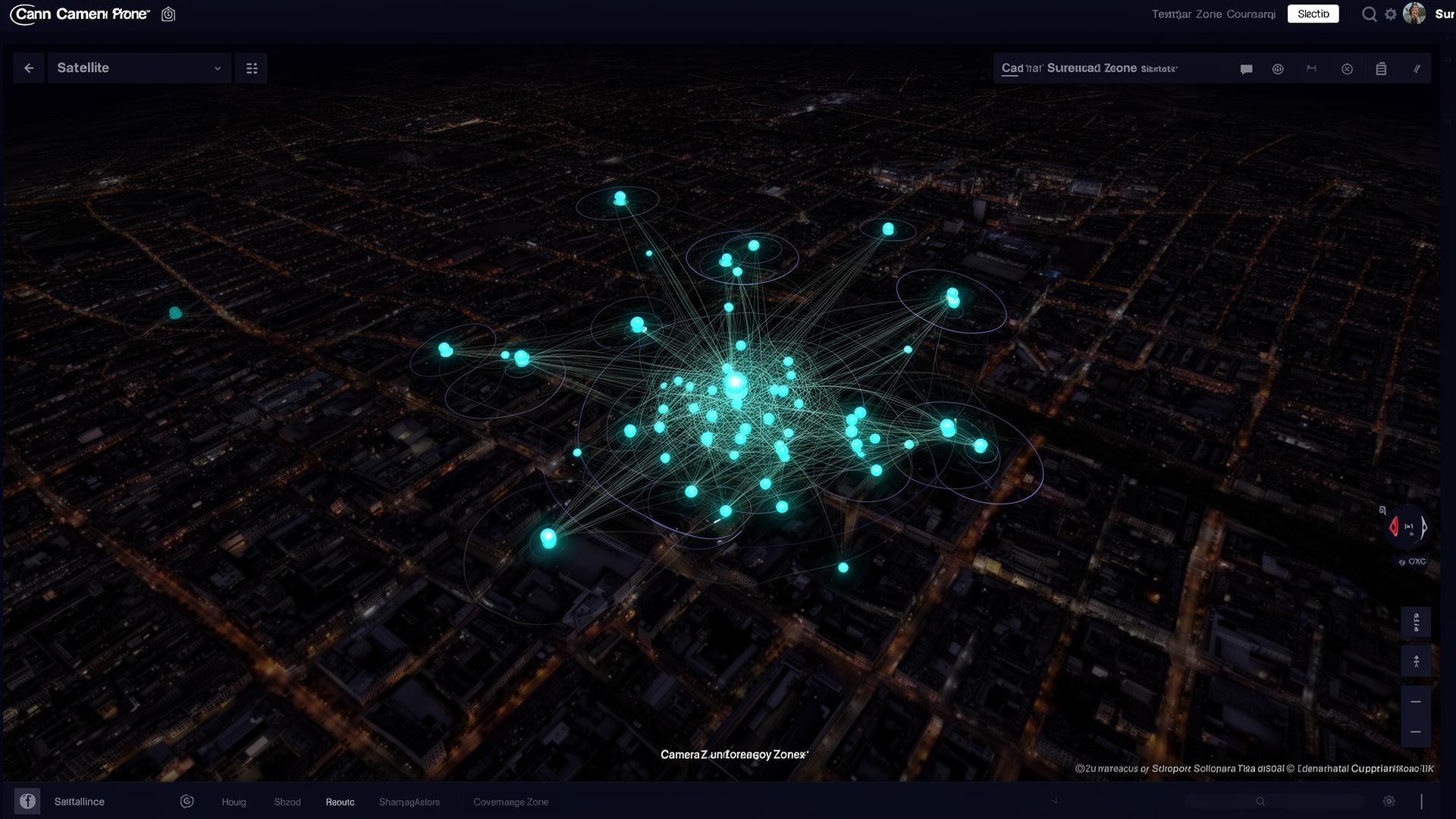1456x819 pixels.
Task: Open the camera icon beside the Cann logo
Action: (x=168, y=14)
